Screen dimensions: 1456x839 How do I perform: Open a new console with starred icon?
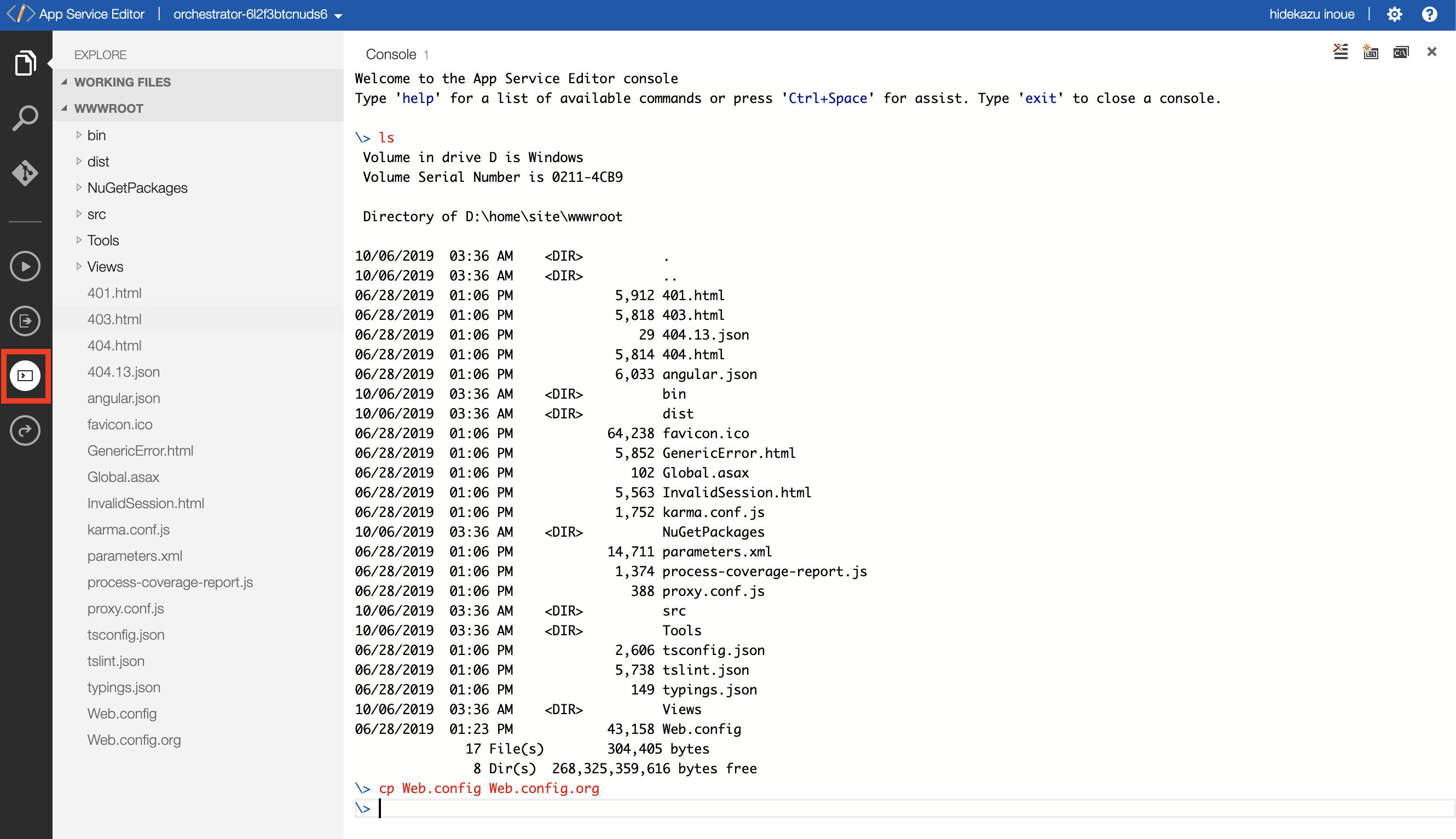(x=1370, y=52)
